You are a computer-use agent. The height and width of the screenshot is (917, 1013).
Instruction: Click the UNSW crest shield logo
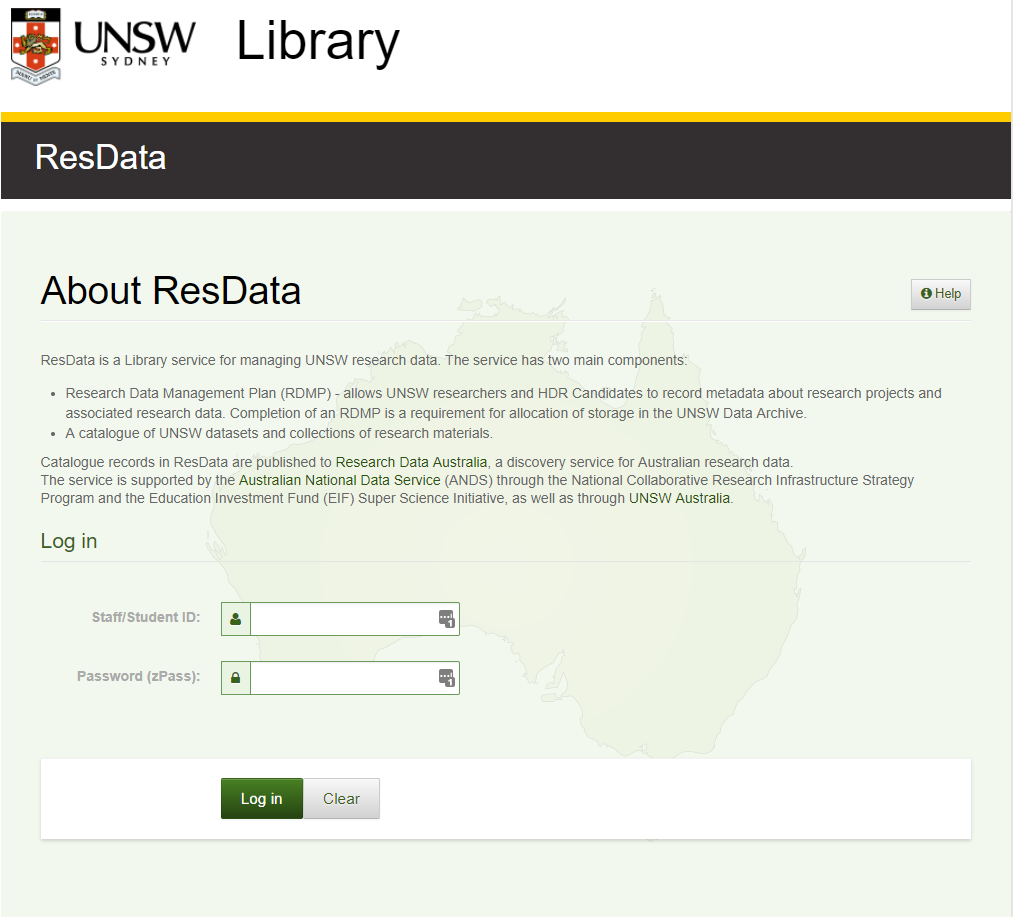tap(35, 45)
